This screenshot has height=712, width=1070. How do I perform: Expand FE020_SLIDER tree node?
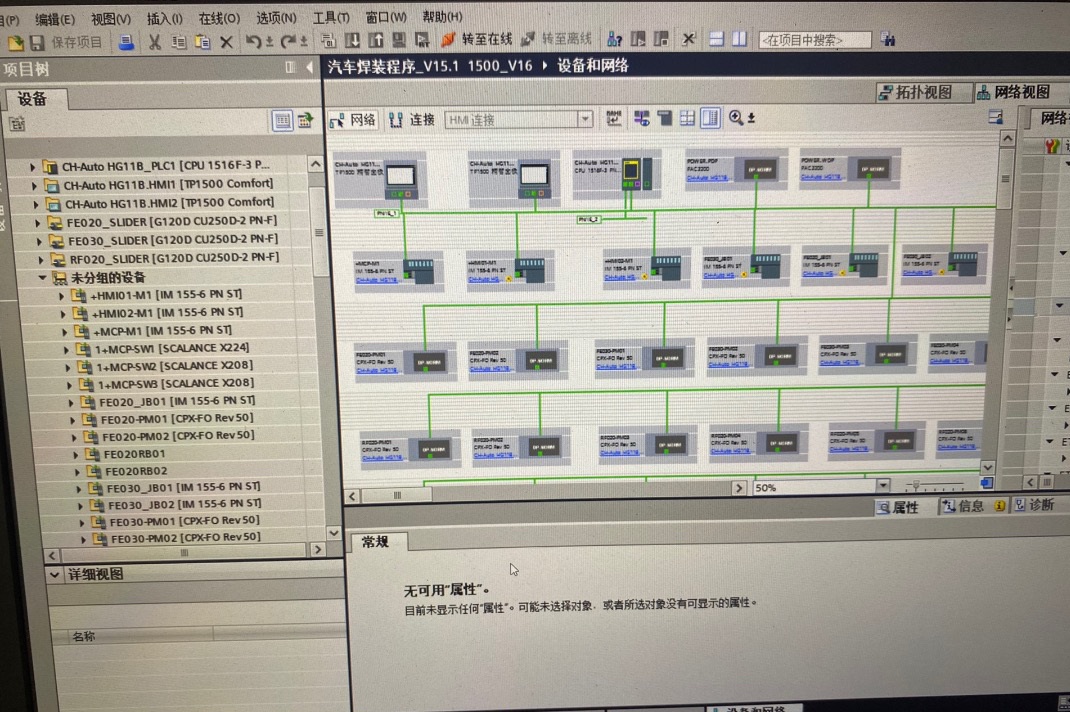(38, 223)
